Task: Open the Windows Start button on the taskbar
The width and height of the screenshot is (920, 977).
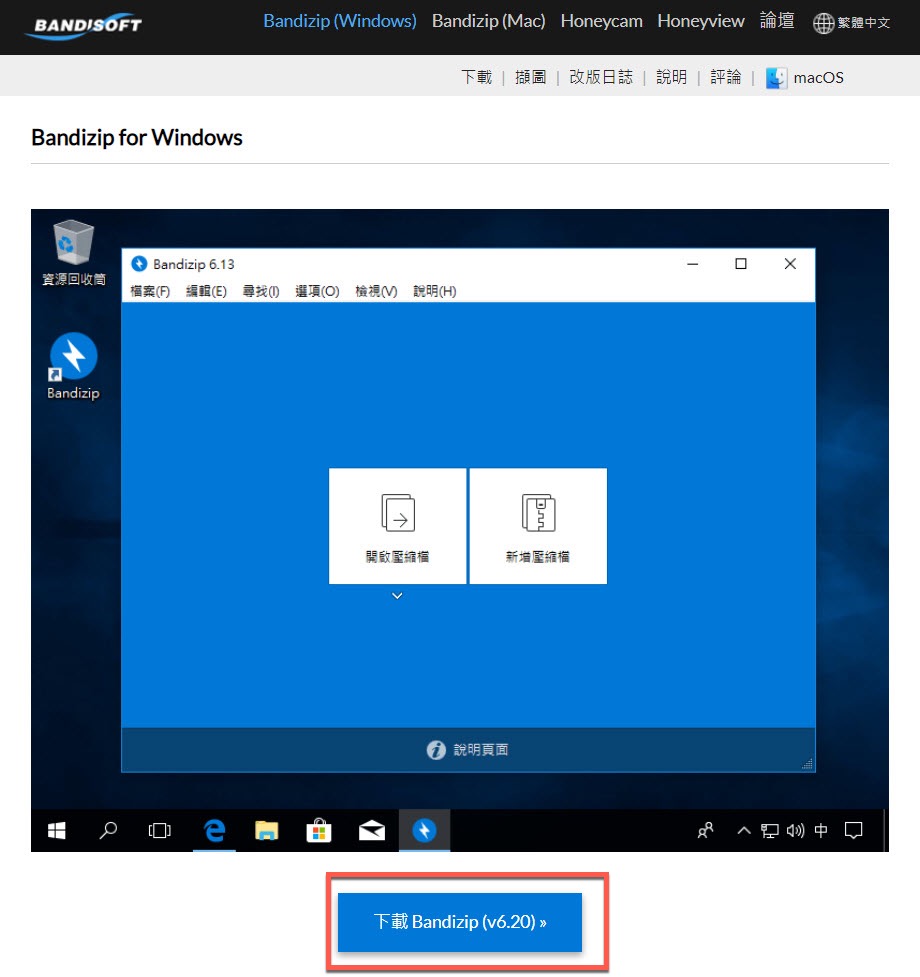Action: 57,831
